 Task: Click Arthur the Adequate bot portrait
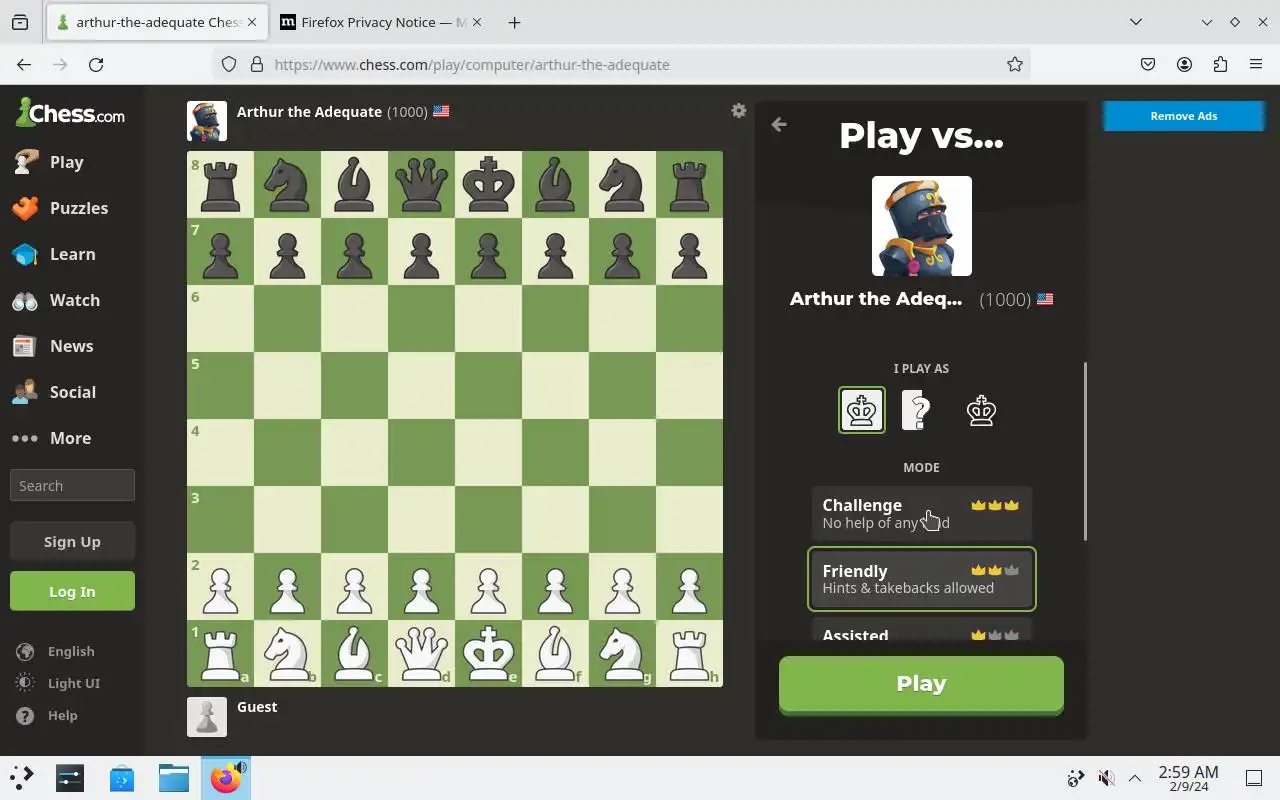click(921, 226)
